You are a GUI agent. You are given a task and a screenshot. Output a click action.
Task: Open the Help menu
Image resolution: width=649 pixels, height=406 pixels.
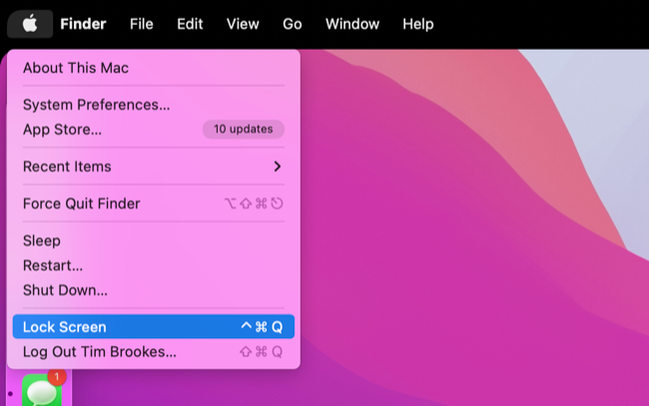(x=418, y=24)
